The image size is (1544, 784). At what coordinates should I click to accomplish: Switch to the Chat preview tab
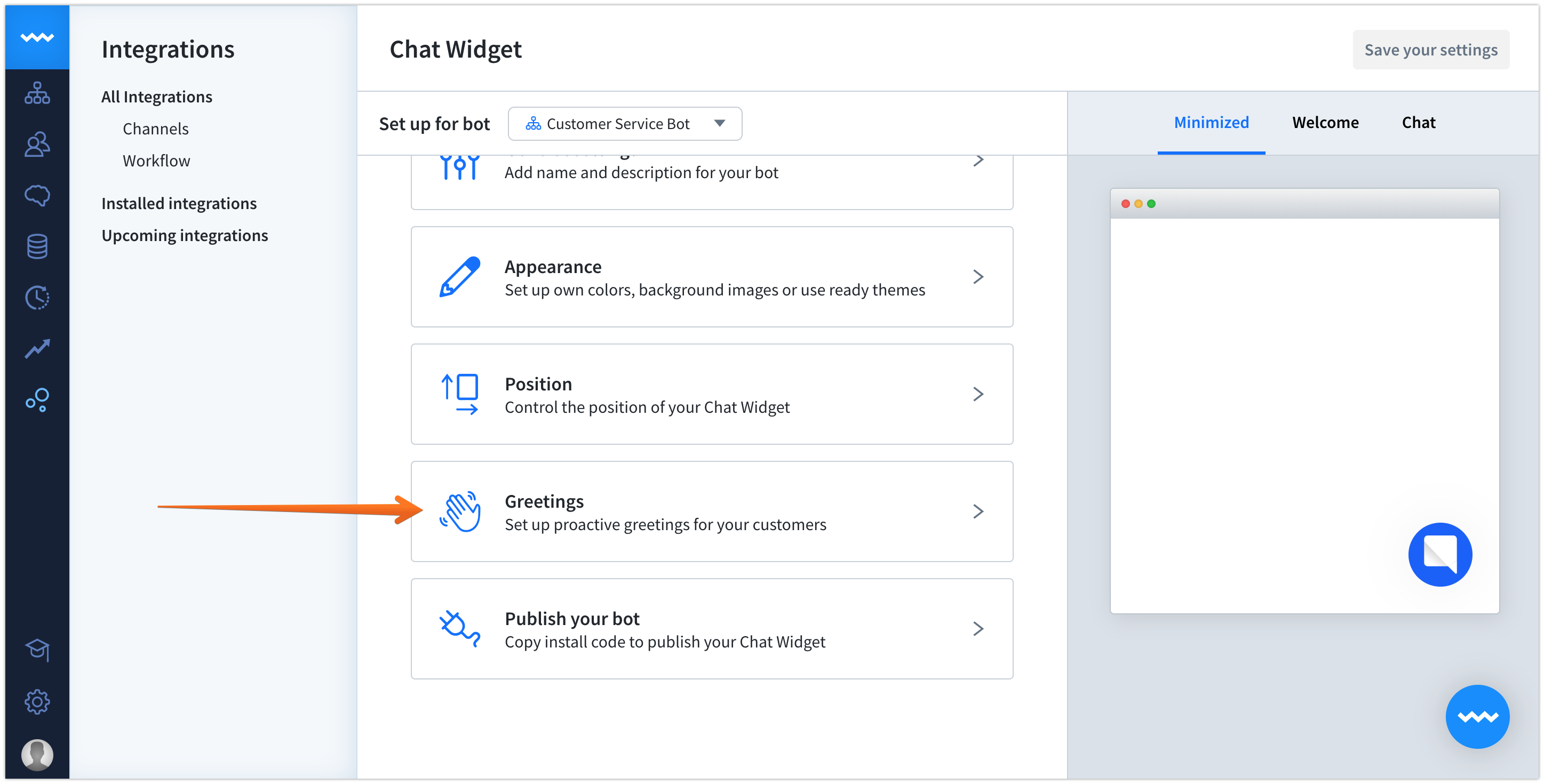click(x=1418, y=123)
